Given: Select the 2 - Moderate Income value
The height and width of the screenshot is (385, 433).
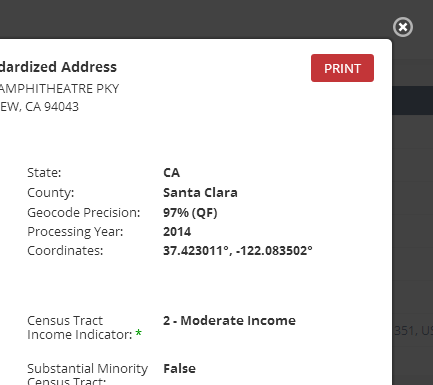Looking at the screenshot, I should point(229,321).
